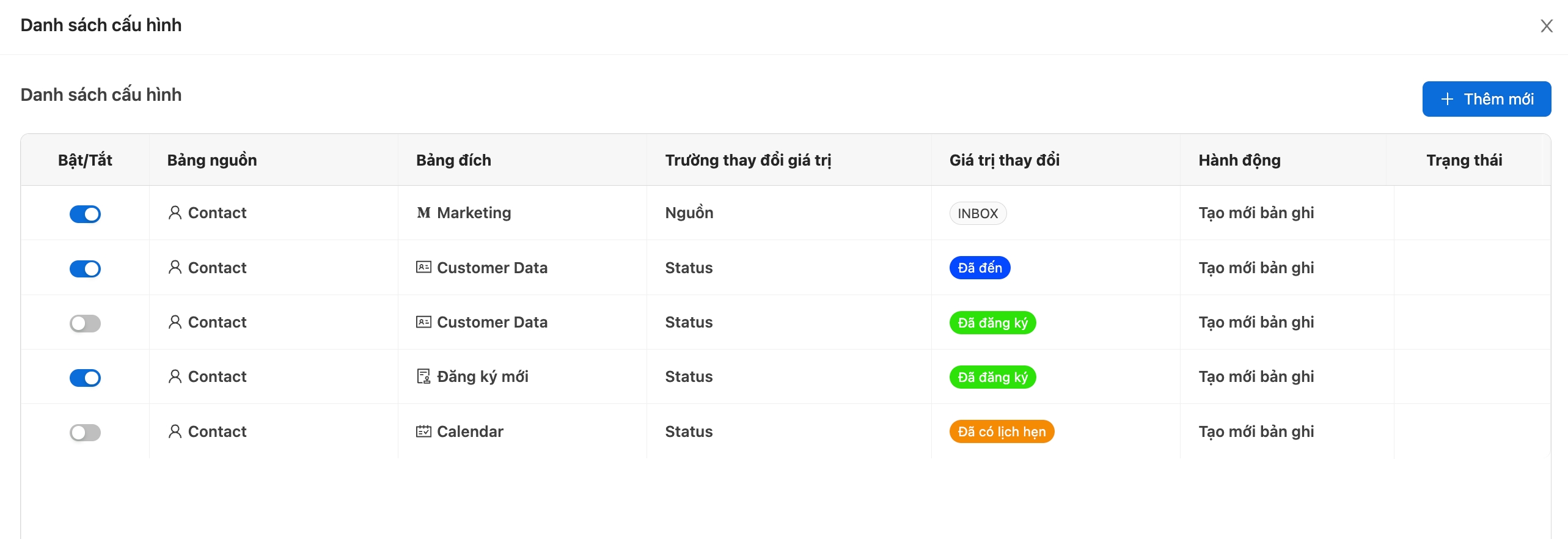1568x539 pixels.
Task: Click the Đăng ký mới form icon
Action: (423, 376)
